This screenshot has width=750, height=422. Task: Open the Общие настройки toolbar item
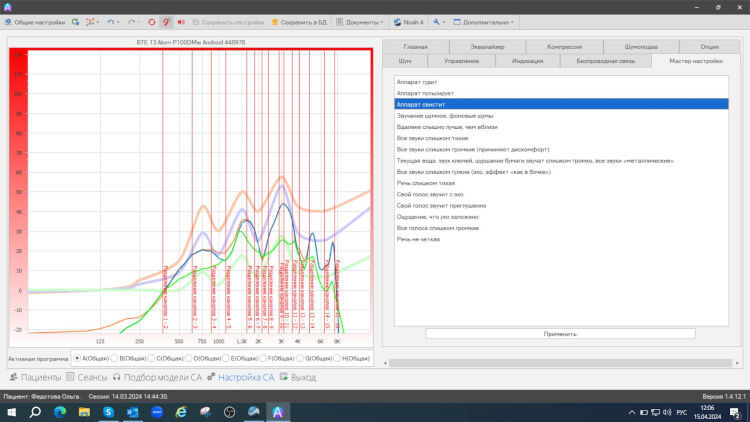click(x=34, y=22)
